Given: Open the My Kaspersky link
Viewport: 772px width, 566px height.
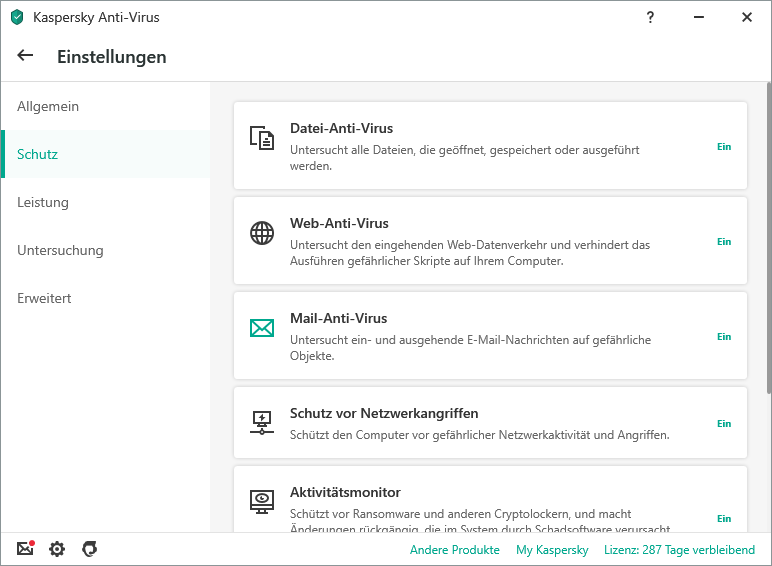Looking at the screenshot, I should click(x=551, y=550).
